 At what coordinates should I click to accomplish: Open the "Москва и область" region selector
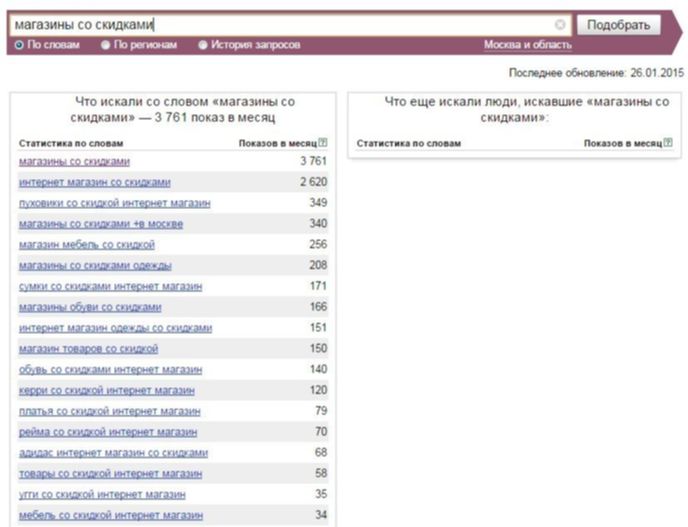[528, 45]
